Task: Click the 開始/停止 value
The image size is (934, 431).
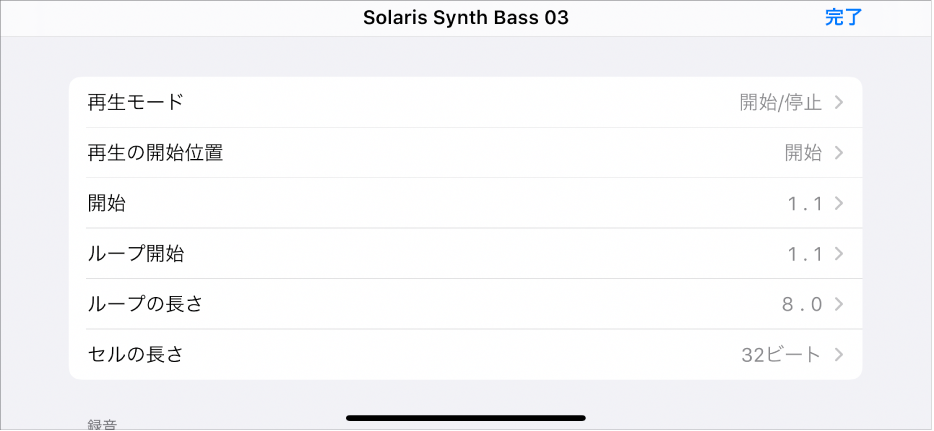Action: pyautogui.click(x=780, y=102)
